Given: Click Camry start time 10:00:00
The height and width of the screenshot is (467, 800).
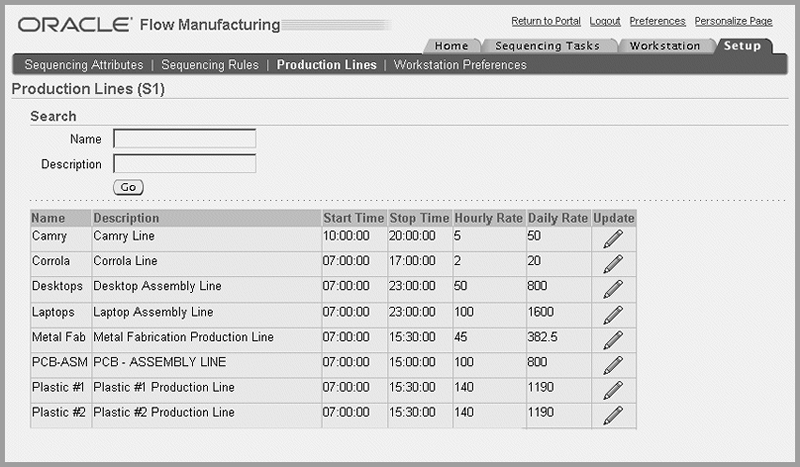Looking at the screenshot, I should (346, 236).
